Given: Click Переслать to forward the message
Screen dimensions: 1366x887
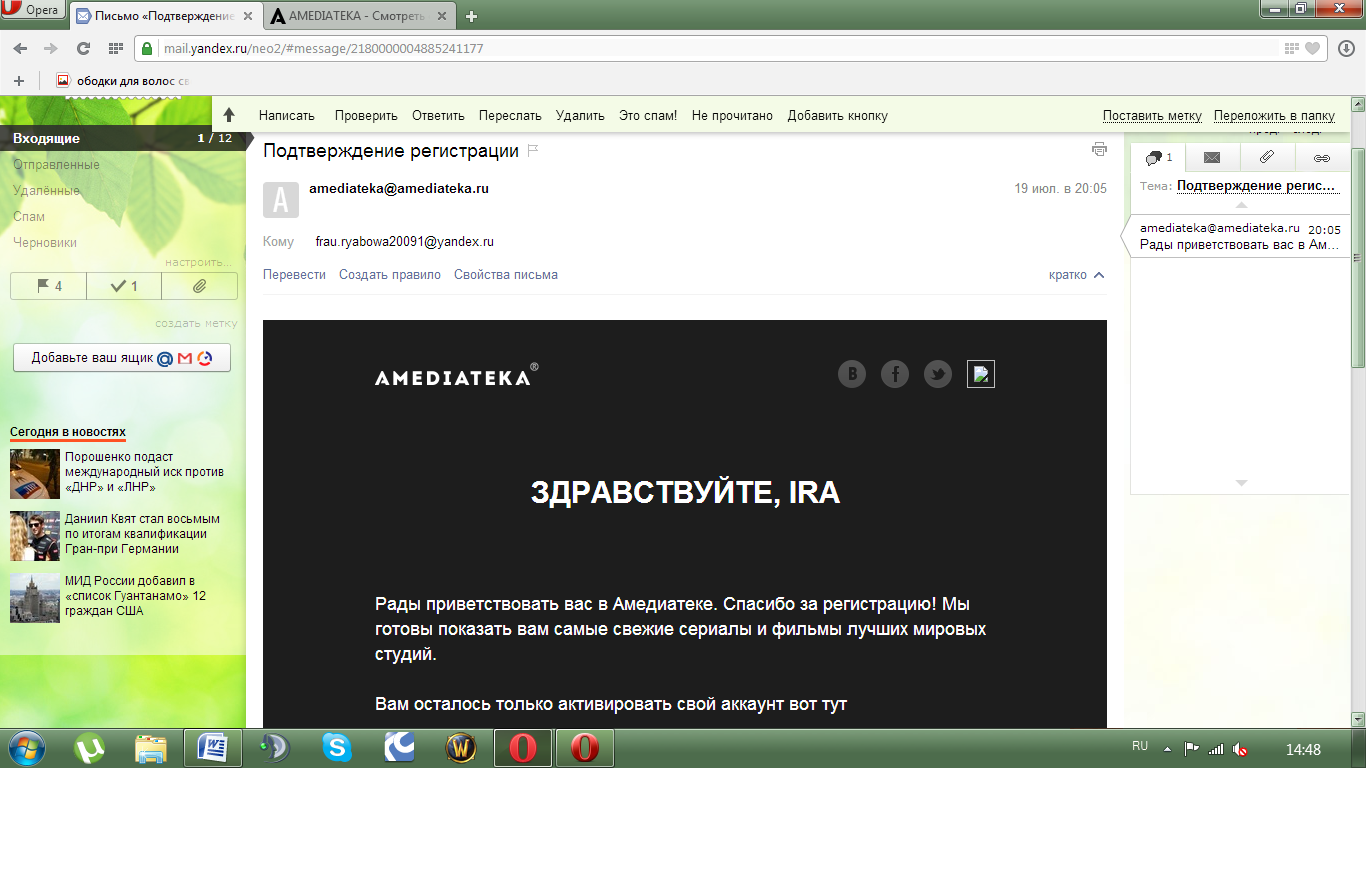Looking at the screenshot, I should pyautogui.click(x=510, y=116).
